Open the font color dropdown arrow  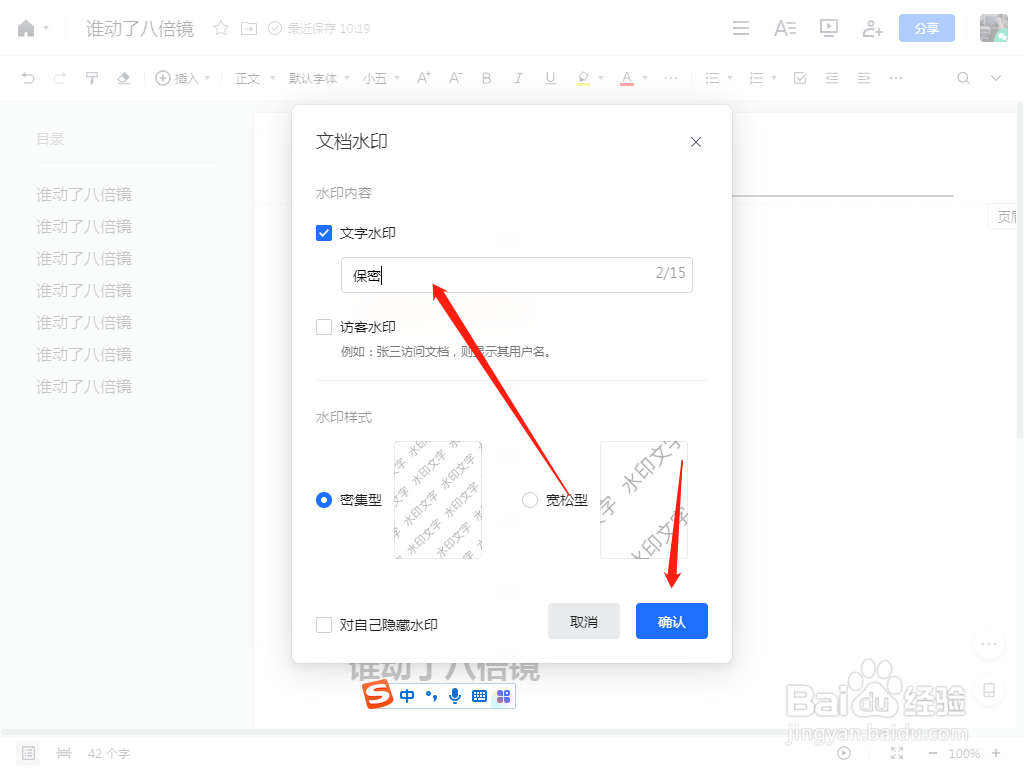[645, 78]
